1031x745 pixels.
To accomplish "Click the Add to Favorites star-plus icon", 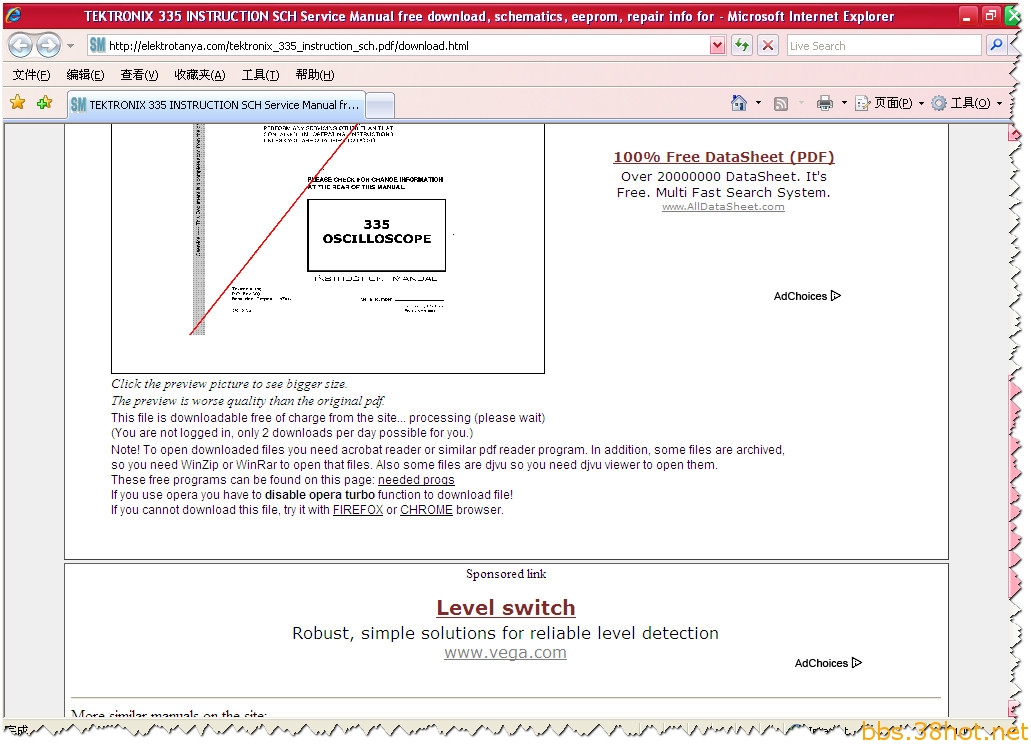I will pos(45,103).
